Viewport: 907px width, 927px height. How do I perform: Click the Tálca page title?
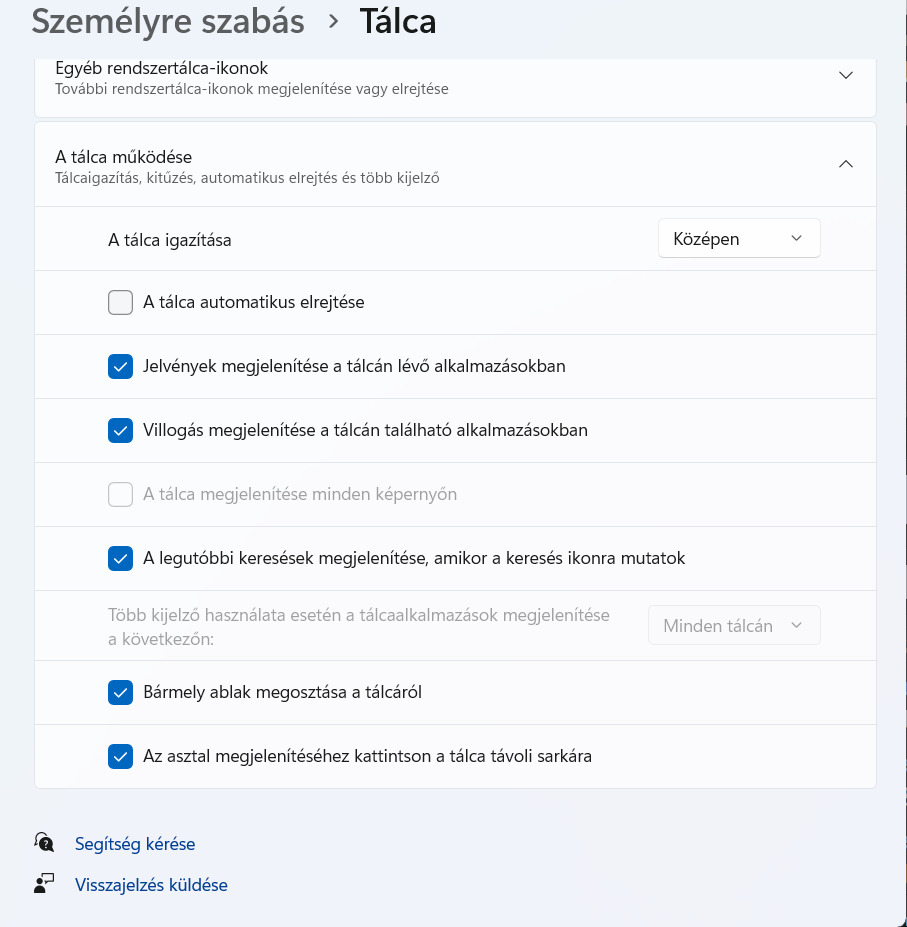pyautogui.click(x=398, y=22)
